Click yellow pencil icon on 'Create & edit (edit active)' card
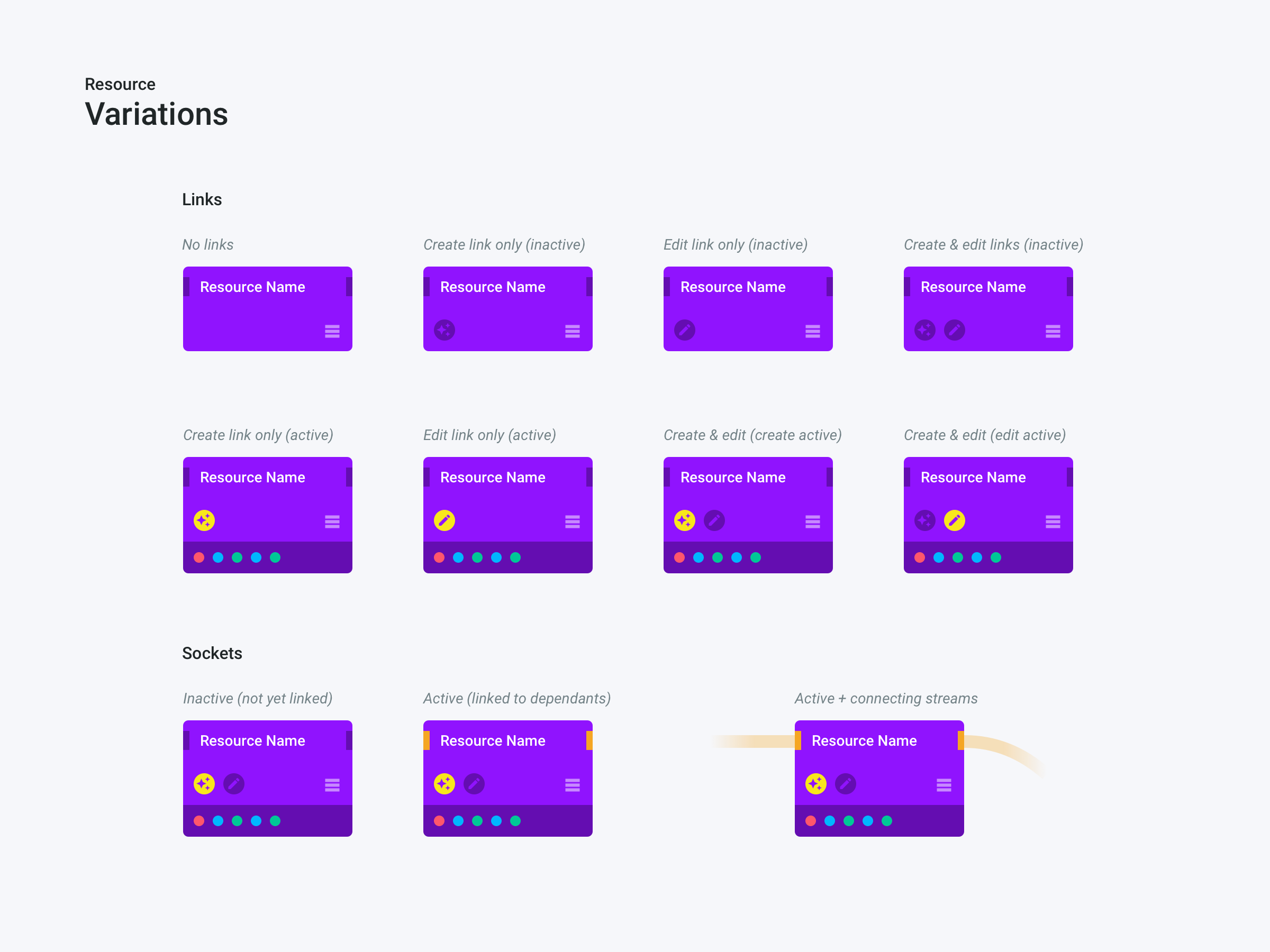 tap(954, 520)
